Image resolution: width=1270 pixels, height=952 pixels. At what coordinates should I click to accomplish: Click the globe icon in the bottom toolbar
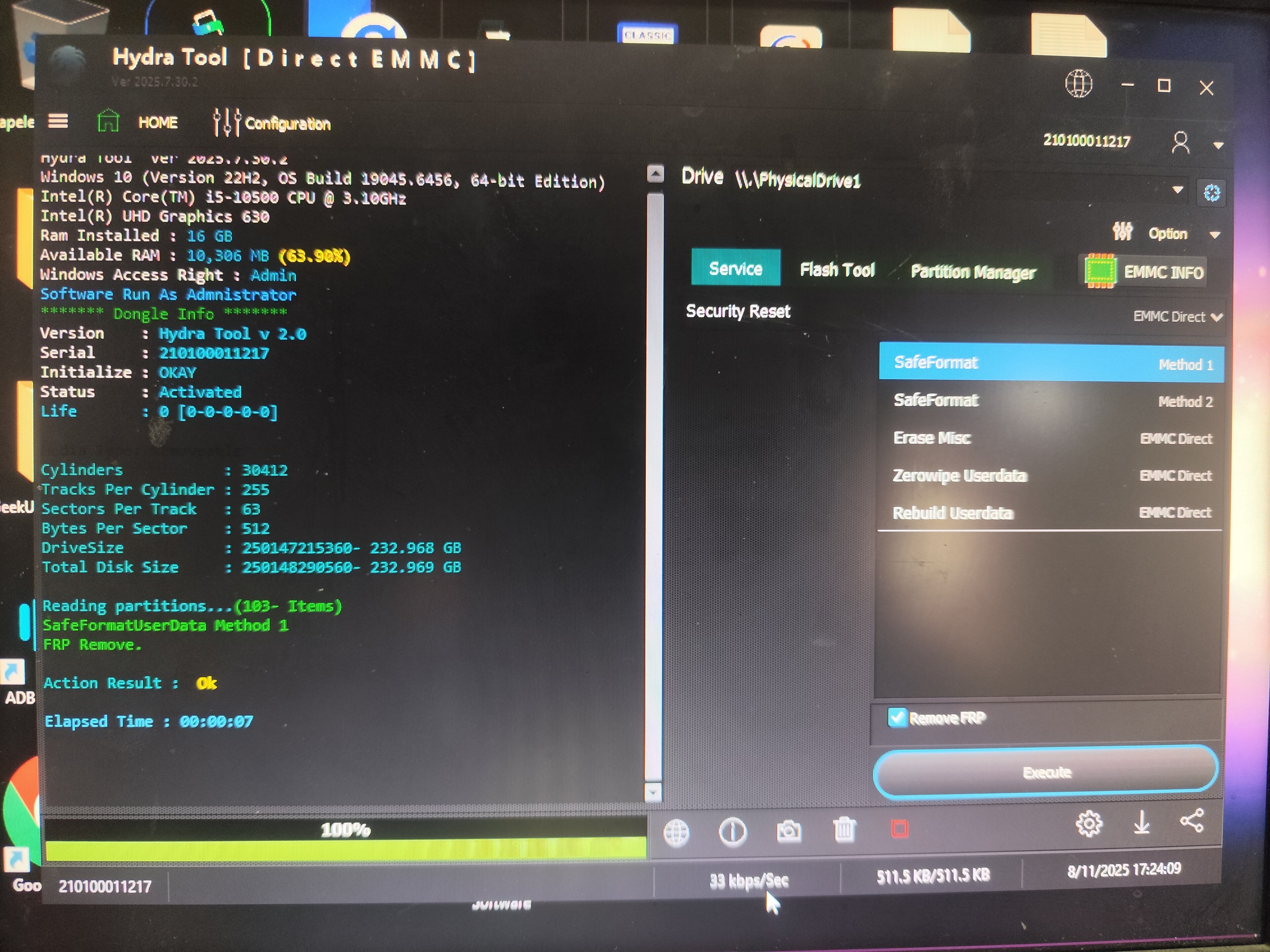coord(676,832)
